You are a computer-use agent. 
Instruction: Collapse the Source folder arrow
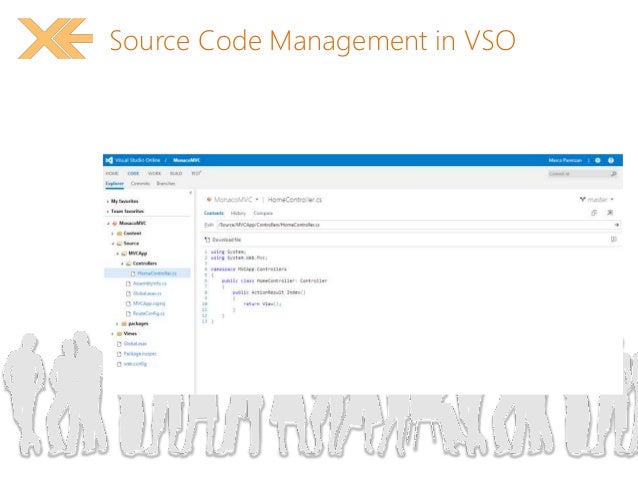pyautogui.click(x=113, y=243)
